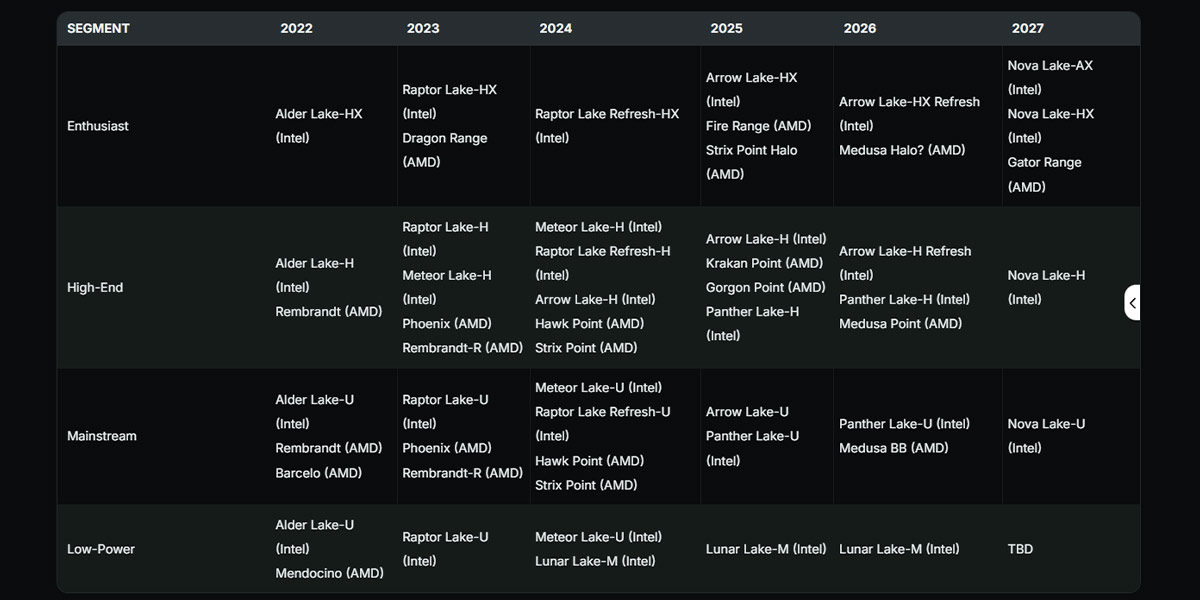Select Hawk Point (AMD) in High-End row
Image resolution: width=1200 pixels, height=600 pixels.
coord(590,324)
